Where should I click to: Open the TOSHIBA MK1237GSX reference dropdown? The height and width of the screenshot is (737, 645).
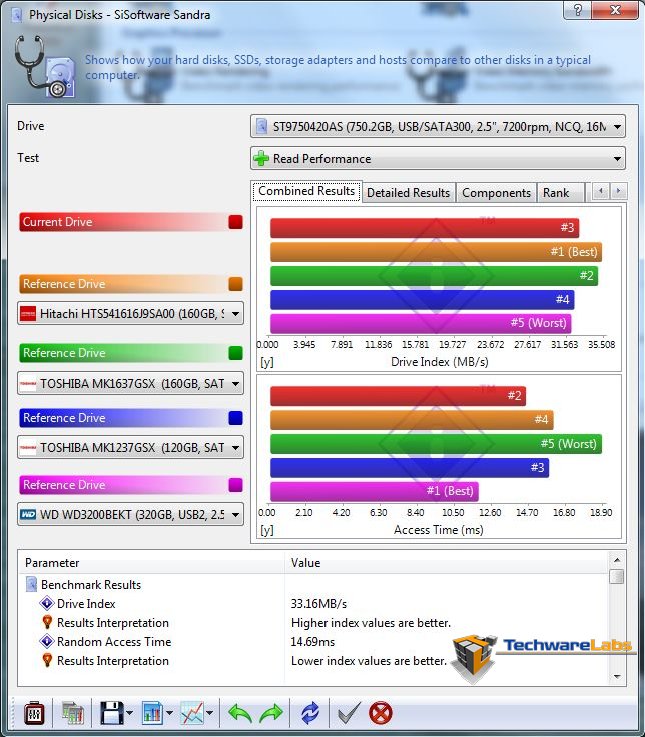pos(130,447)
